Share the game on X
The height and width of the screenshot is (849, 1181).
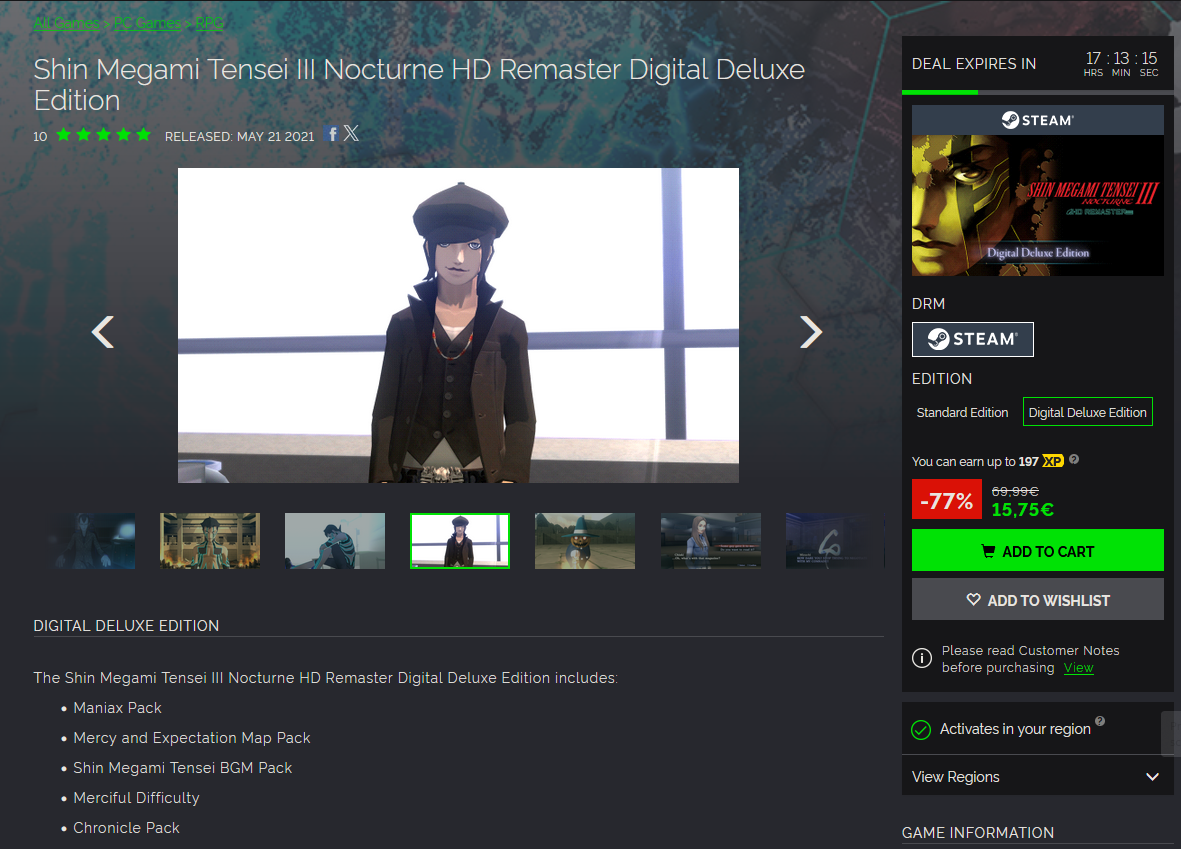point(351,133)
